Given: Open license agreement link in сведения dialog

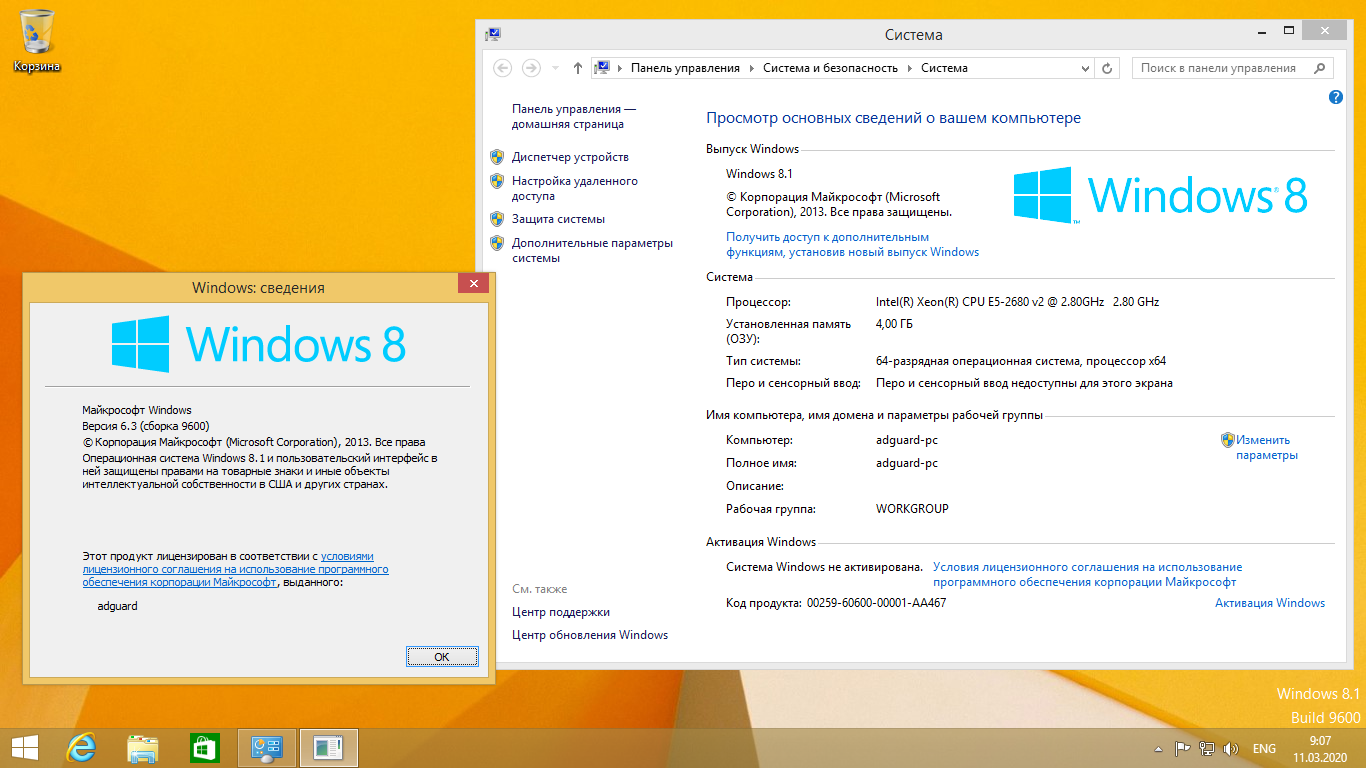Looking at the screenshot, I should pos(235,569).
